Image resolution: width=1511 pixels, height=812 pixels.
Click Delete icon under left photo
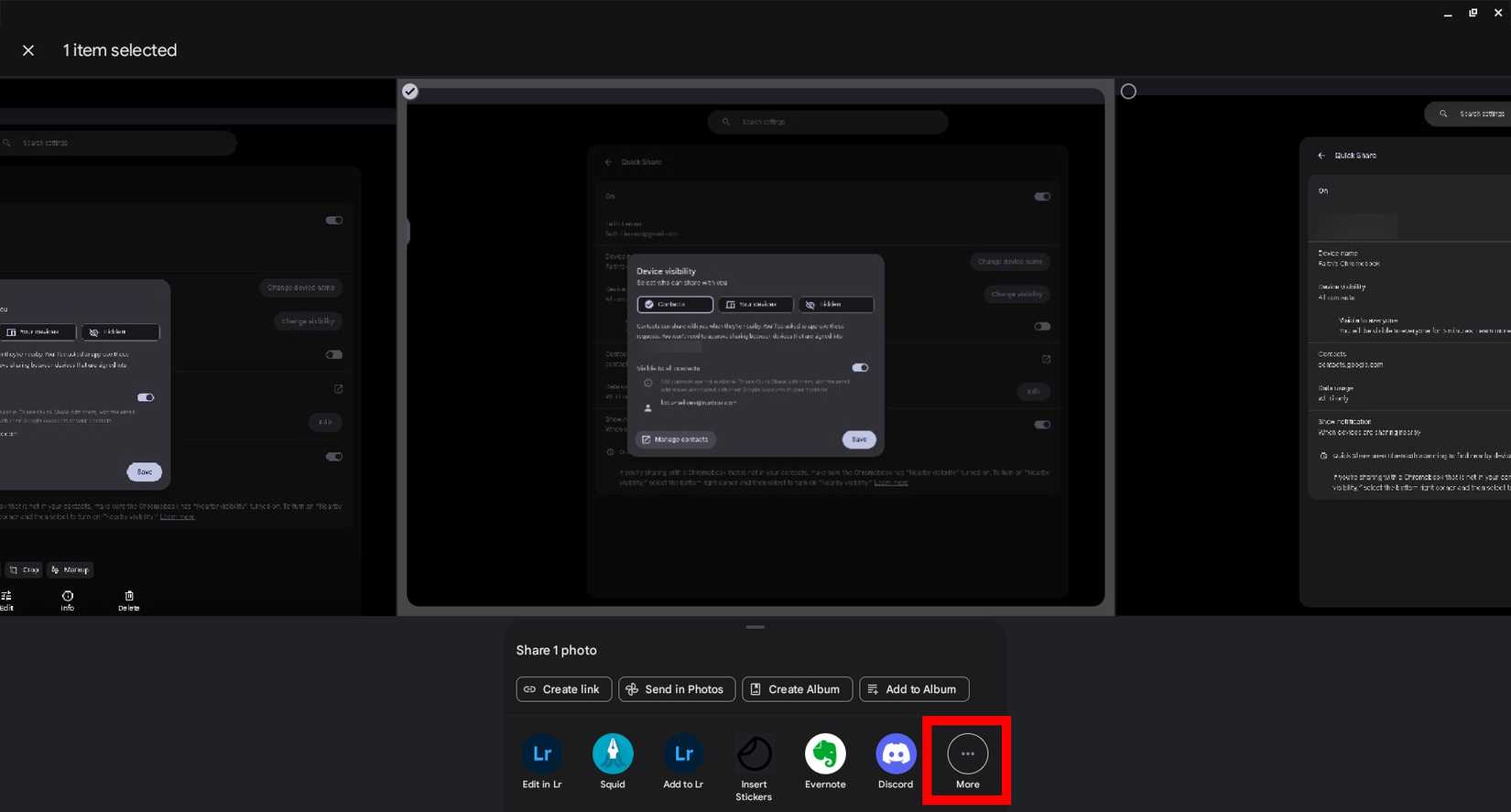click(x=129, y=601)
